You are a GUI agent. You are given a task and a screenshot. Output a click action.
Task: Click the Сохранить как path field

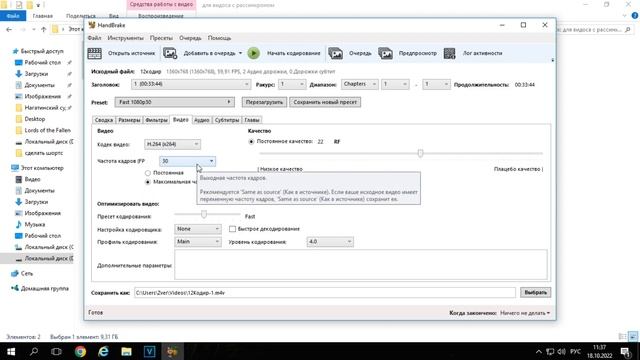325,293
